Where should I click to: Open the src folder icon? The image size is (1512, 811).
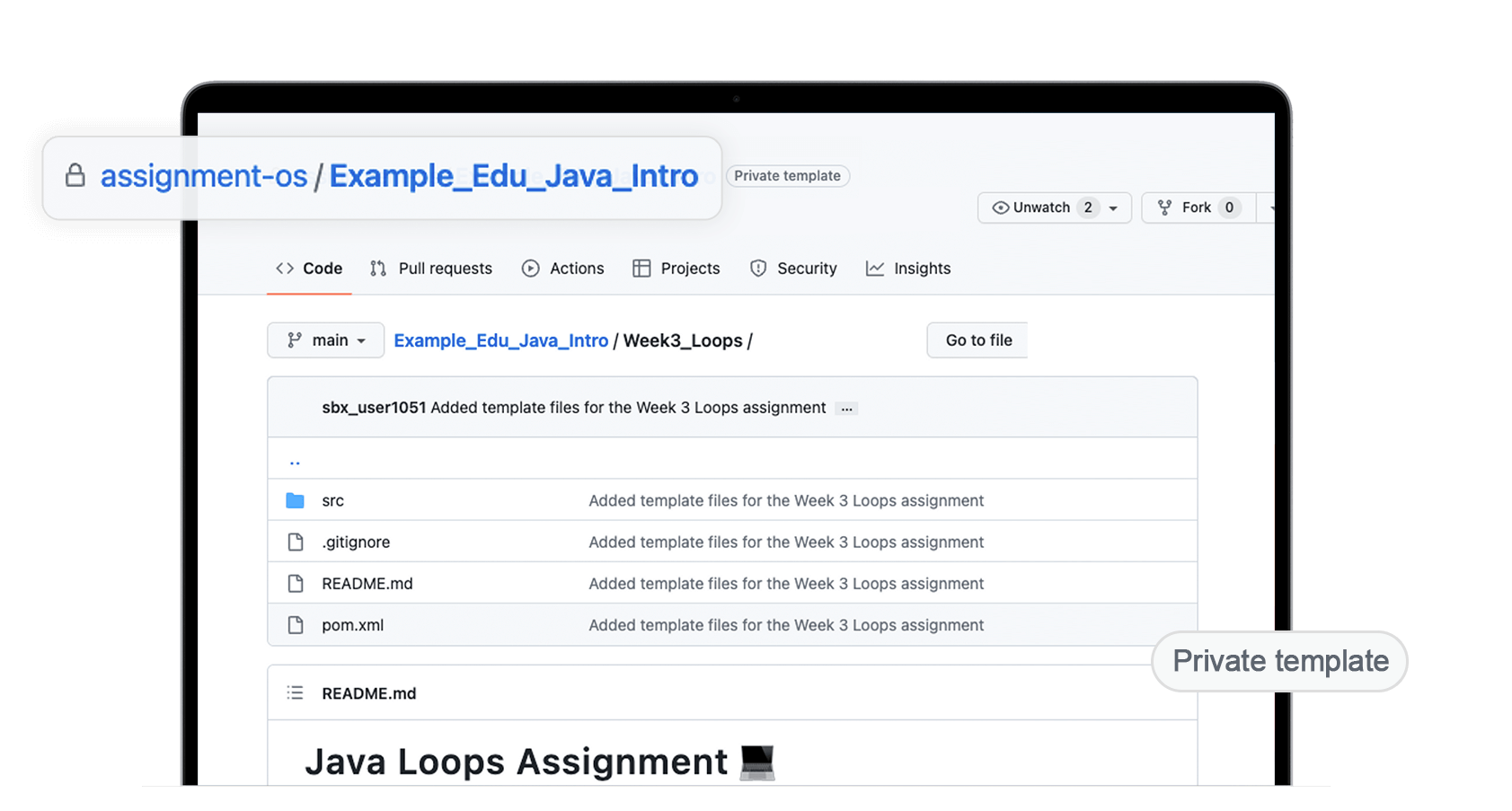pos(295,500)
